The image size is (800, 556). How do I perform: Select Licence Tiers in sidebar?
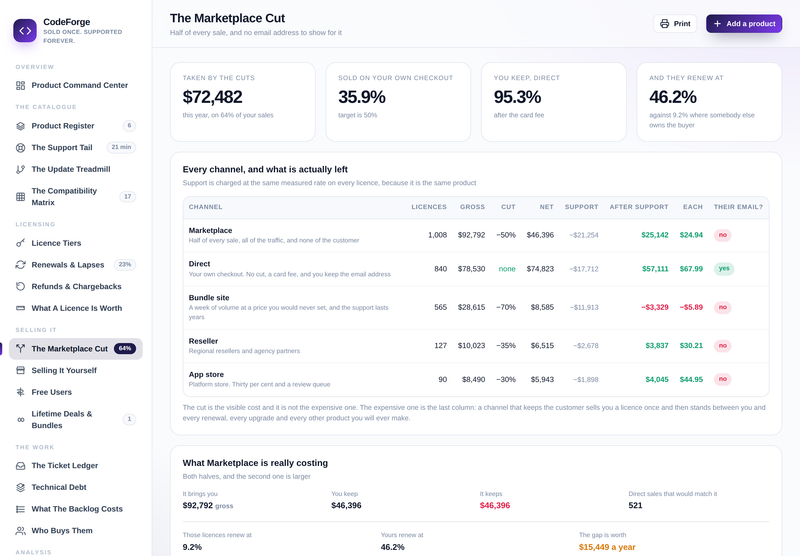pyautogui.click(x=76, y=243)
